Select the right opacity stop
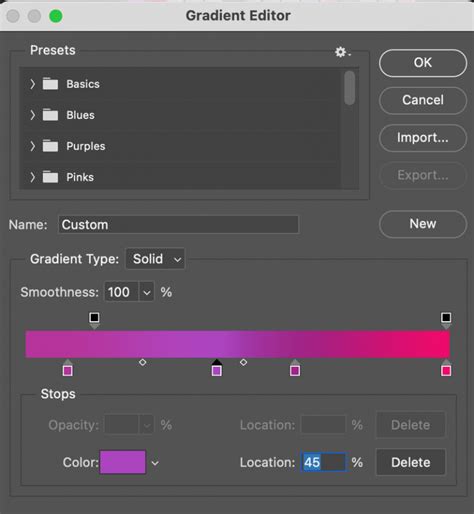This screenshot has width=474, height=514. tap(446, 320)
